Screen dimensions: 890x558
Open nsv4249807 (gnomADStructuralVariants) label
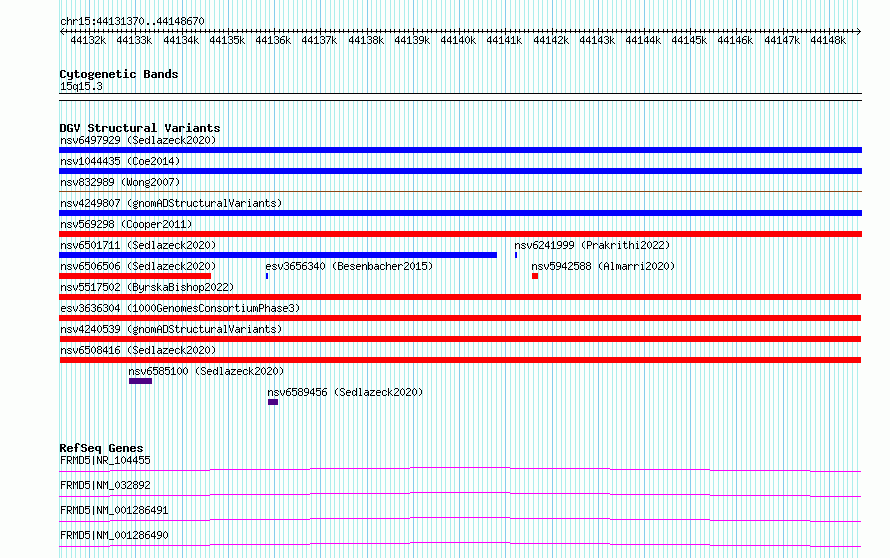pos(171,203)
